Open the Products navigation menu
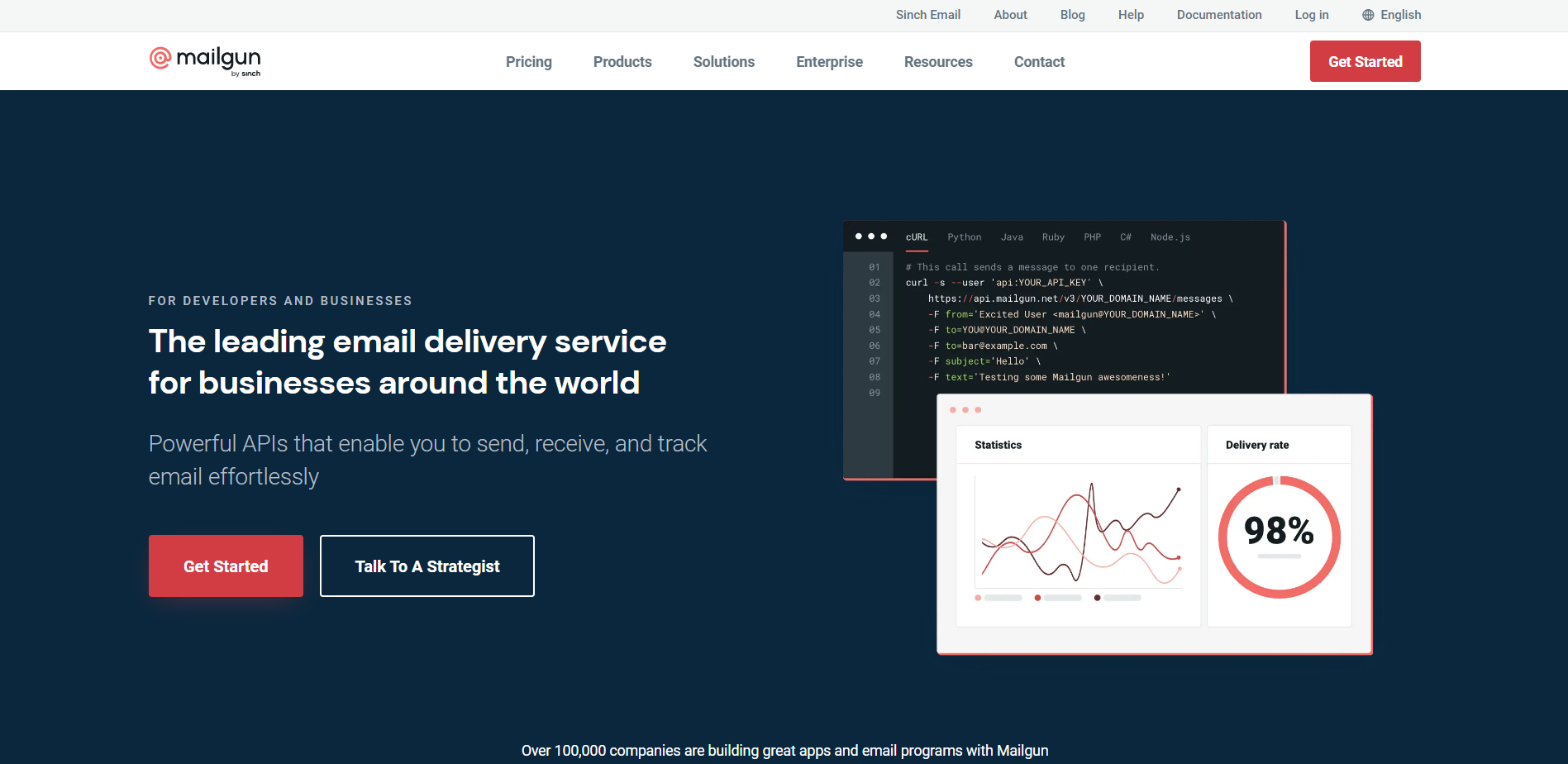Image resolution: width=1568 pixels, height=764 pixels. tap(622, 62)
